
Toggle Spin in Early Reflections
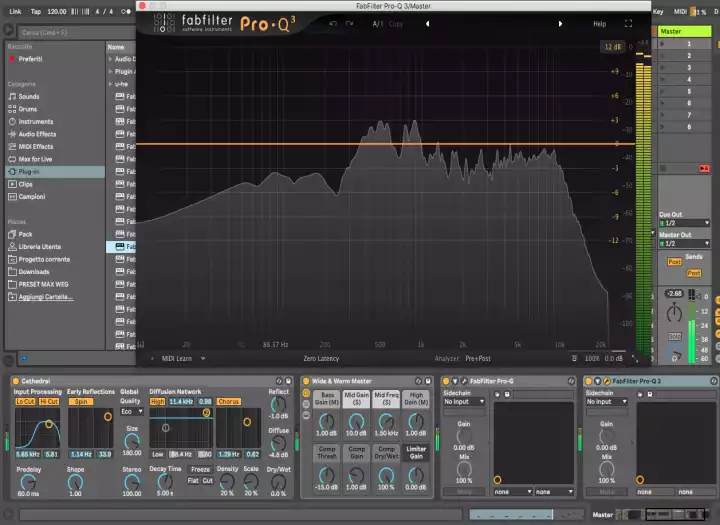point(81,401)
